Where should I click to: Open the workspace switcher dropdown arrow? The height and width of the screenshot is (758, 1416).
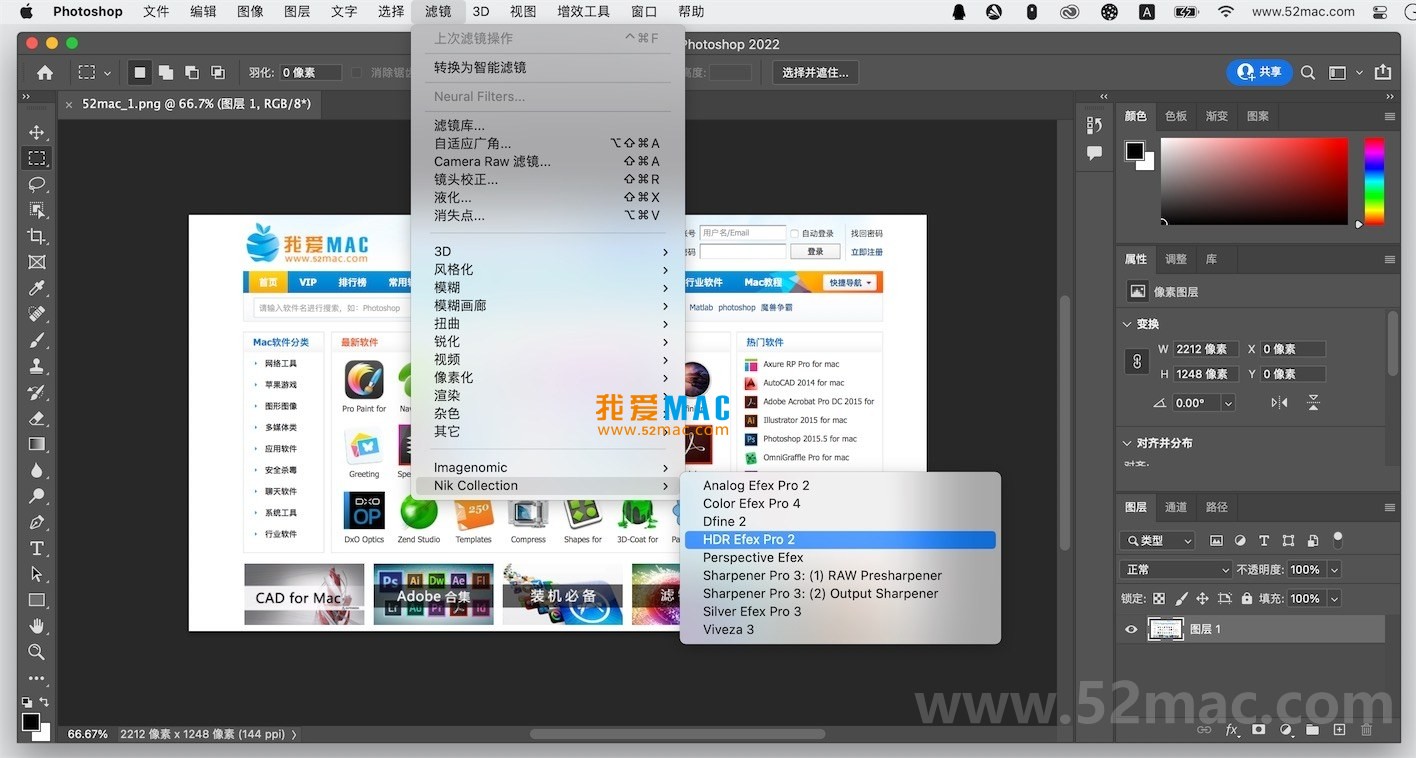(1359, 73)
